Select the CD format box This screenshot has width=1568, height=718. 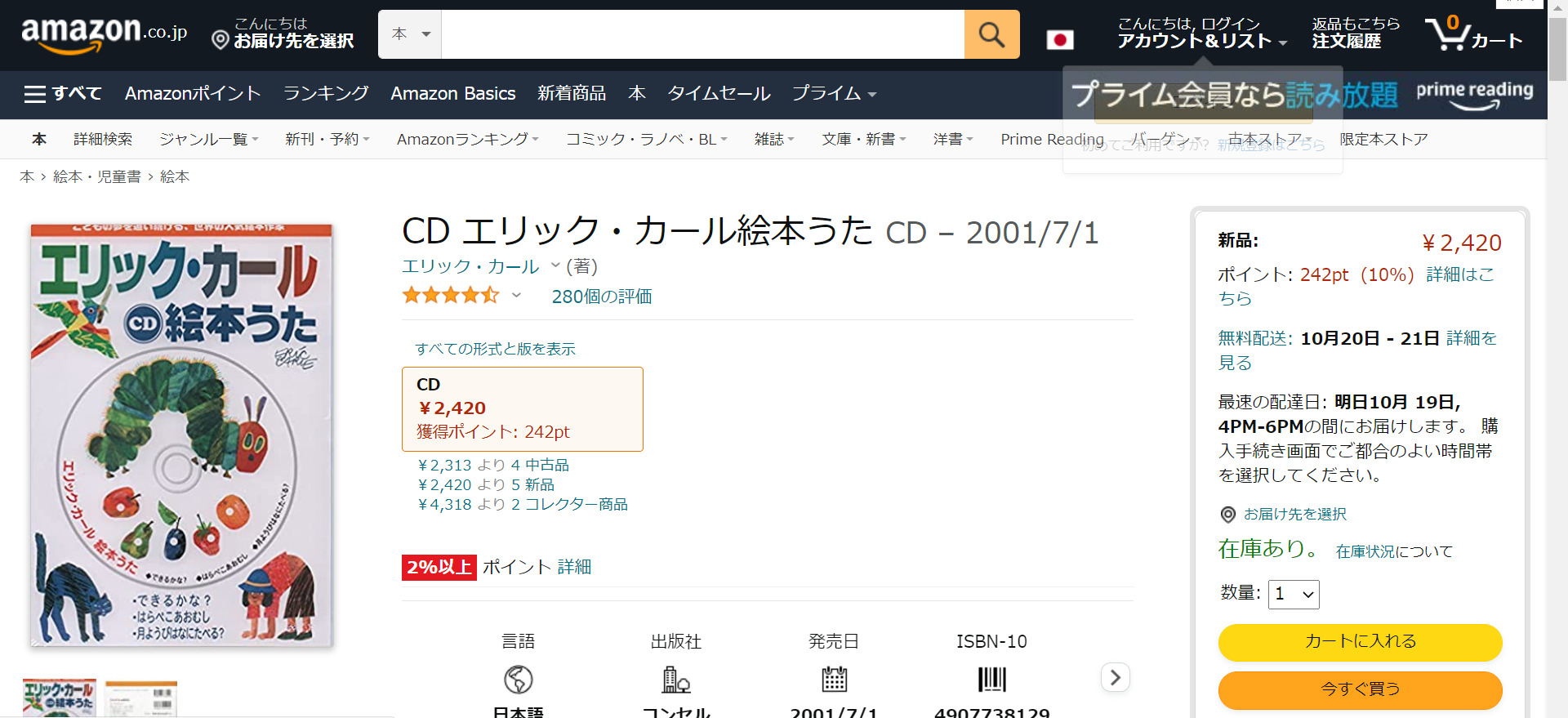click(523, 409)
